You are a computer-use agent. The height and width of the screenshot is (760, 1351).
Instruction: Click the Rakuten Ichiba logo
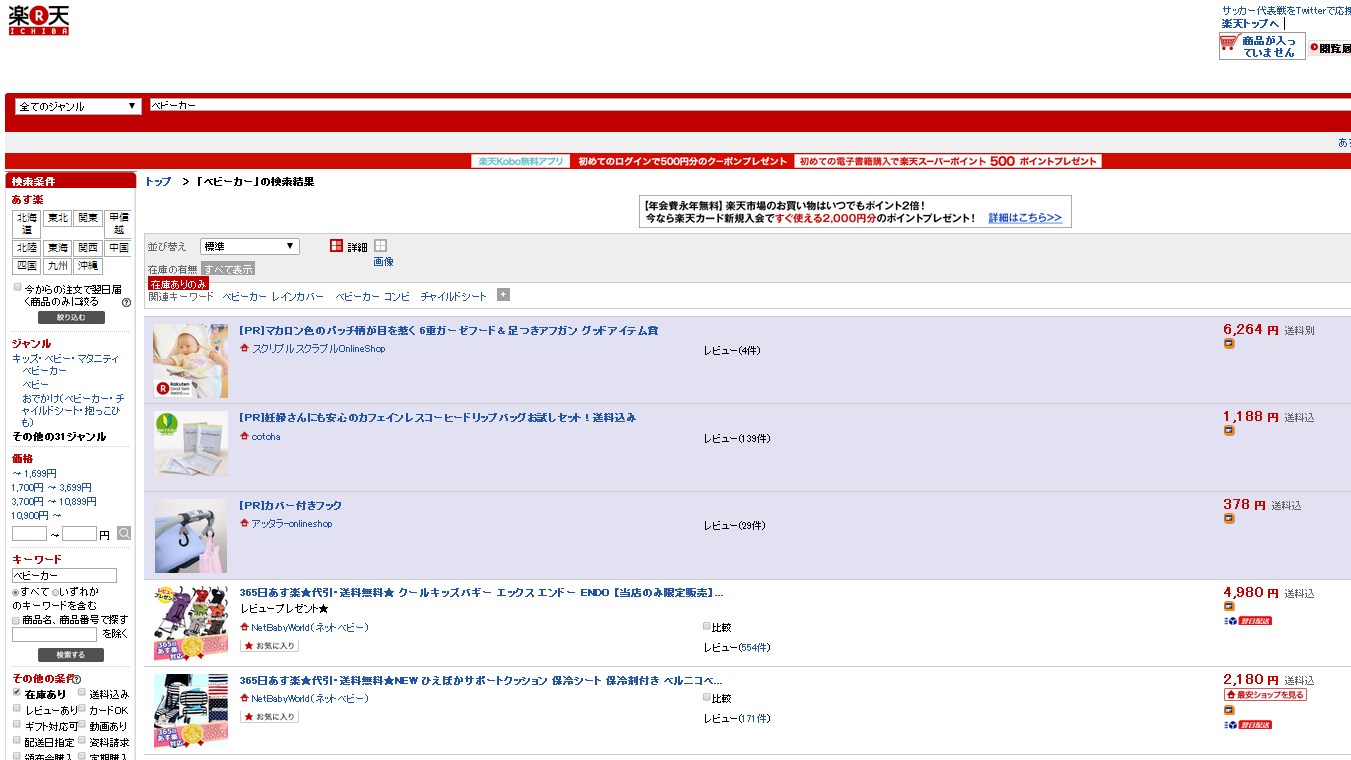(x=39, y=19)
